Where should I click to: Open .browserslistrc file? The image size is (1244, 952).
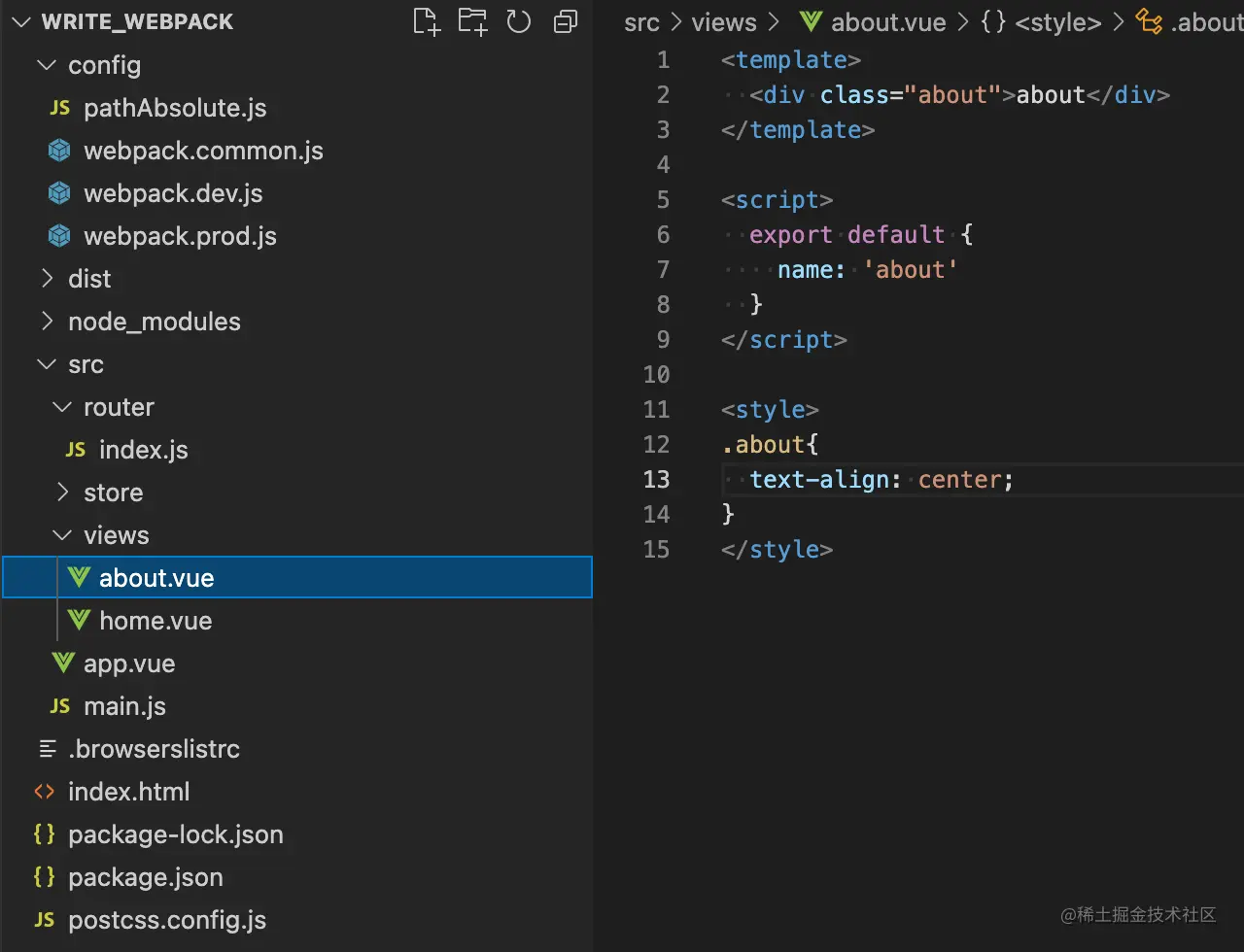[296, 749]
